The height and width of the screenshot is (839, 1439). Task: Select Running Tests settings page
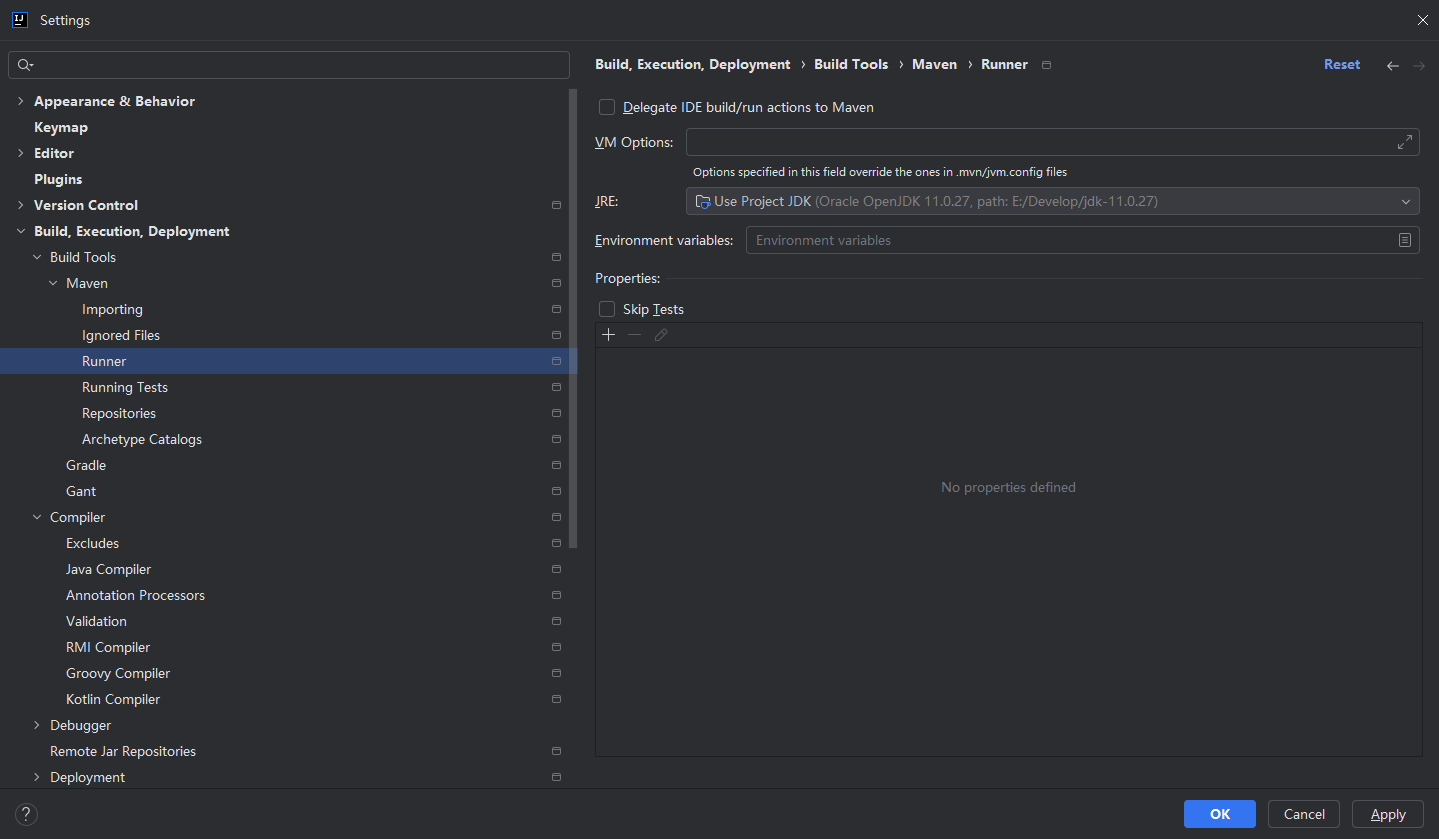(125, 387)
